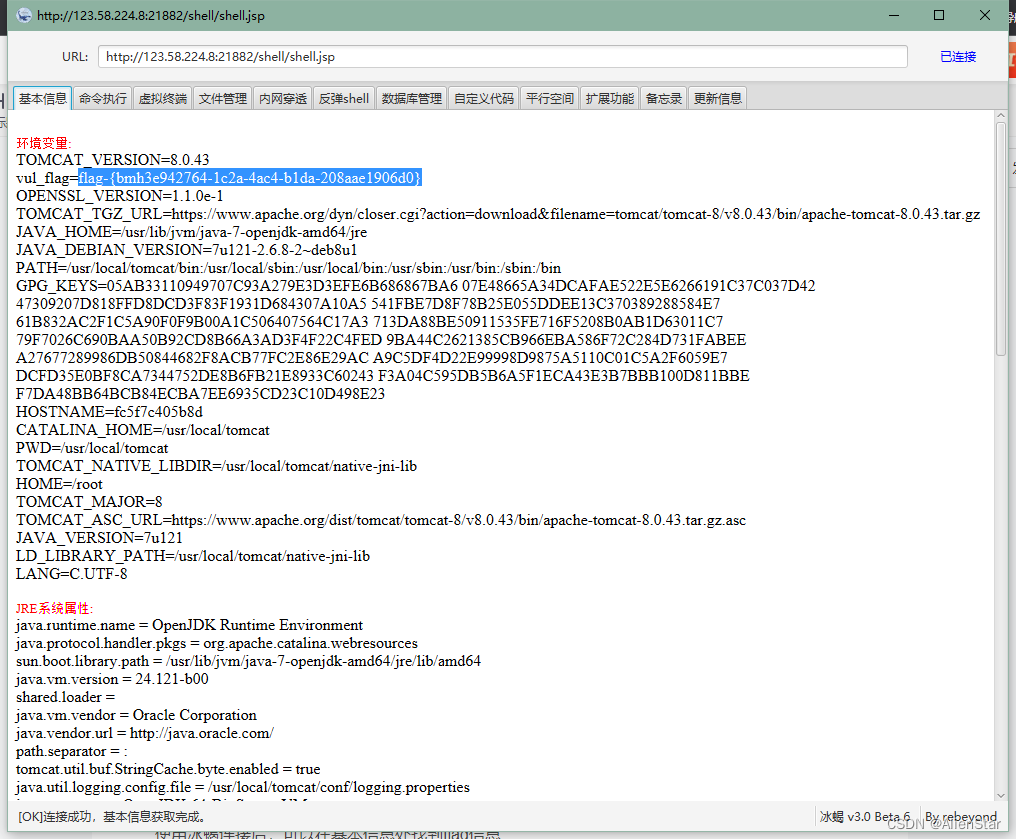Screen dimensions: 1016x839
Task: Open the 备忘录 tab
Action: [664, 98]
